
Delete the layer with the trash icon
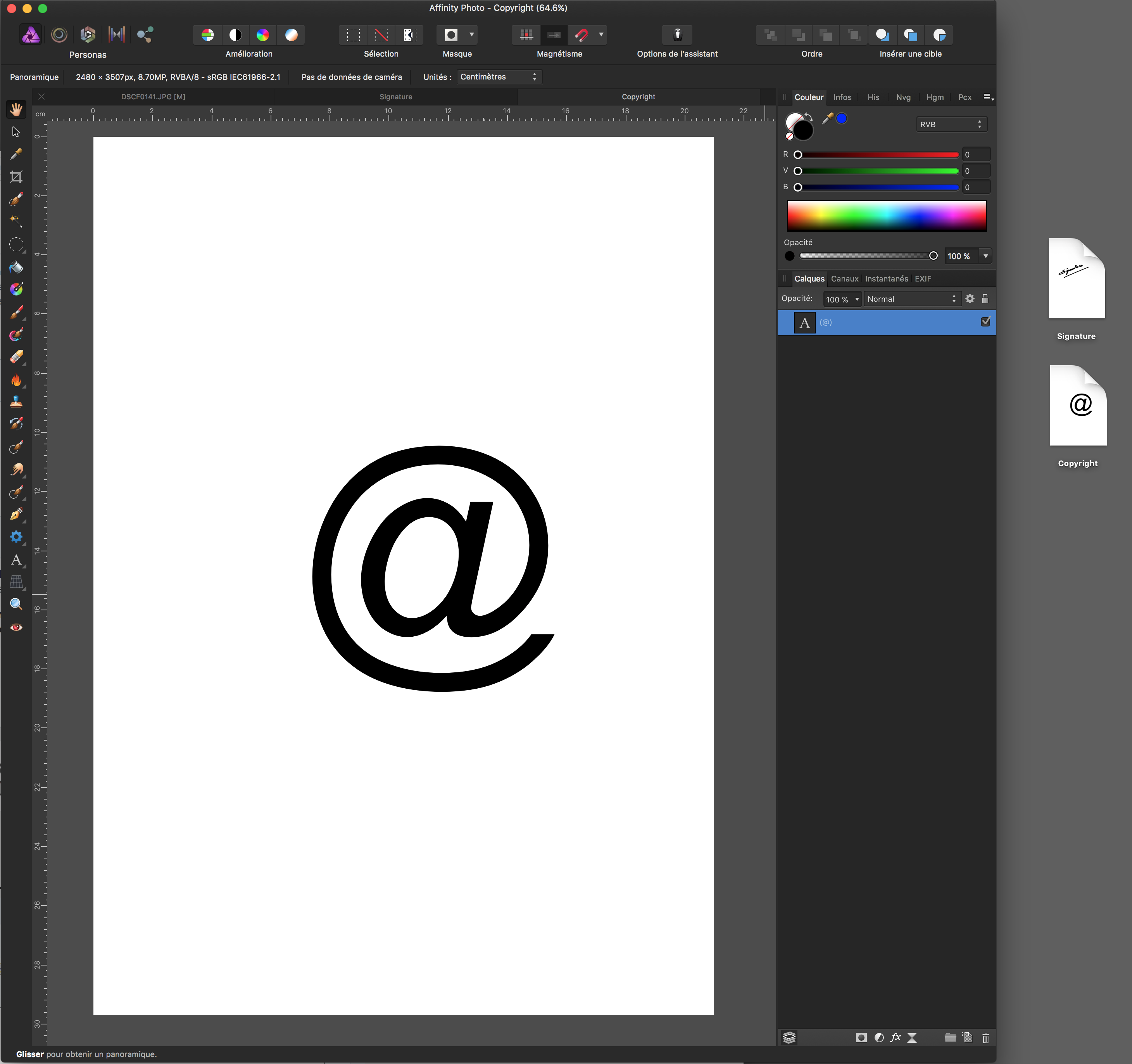pyautogui.click(x=986, y=1037)
